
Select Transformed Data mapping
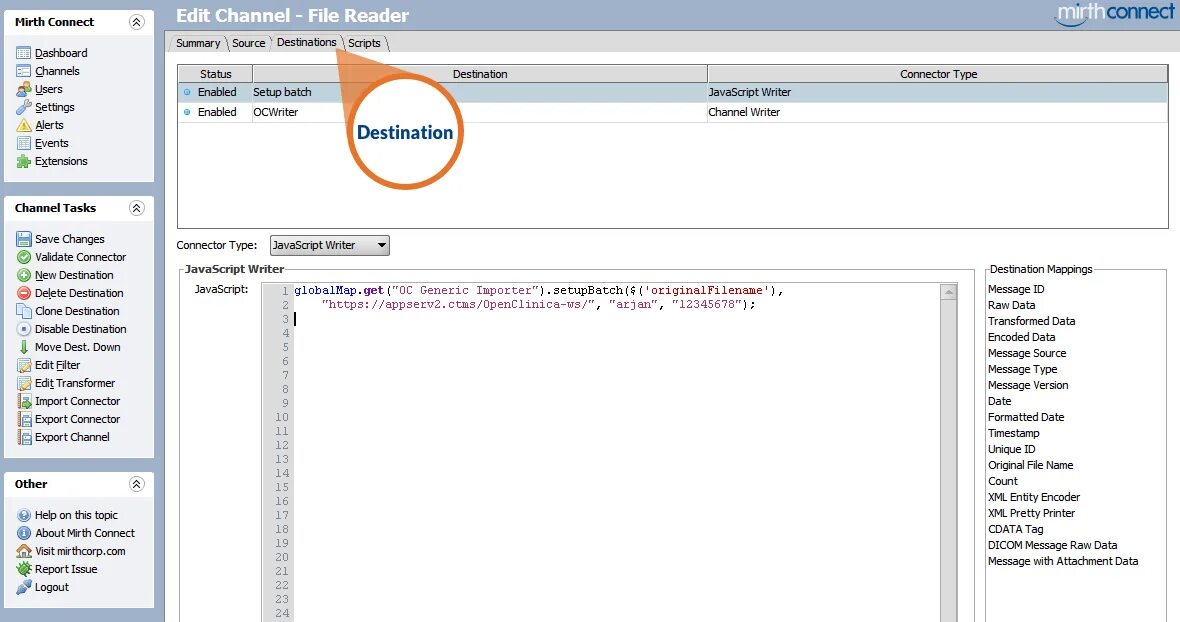coord(1032,321)
